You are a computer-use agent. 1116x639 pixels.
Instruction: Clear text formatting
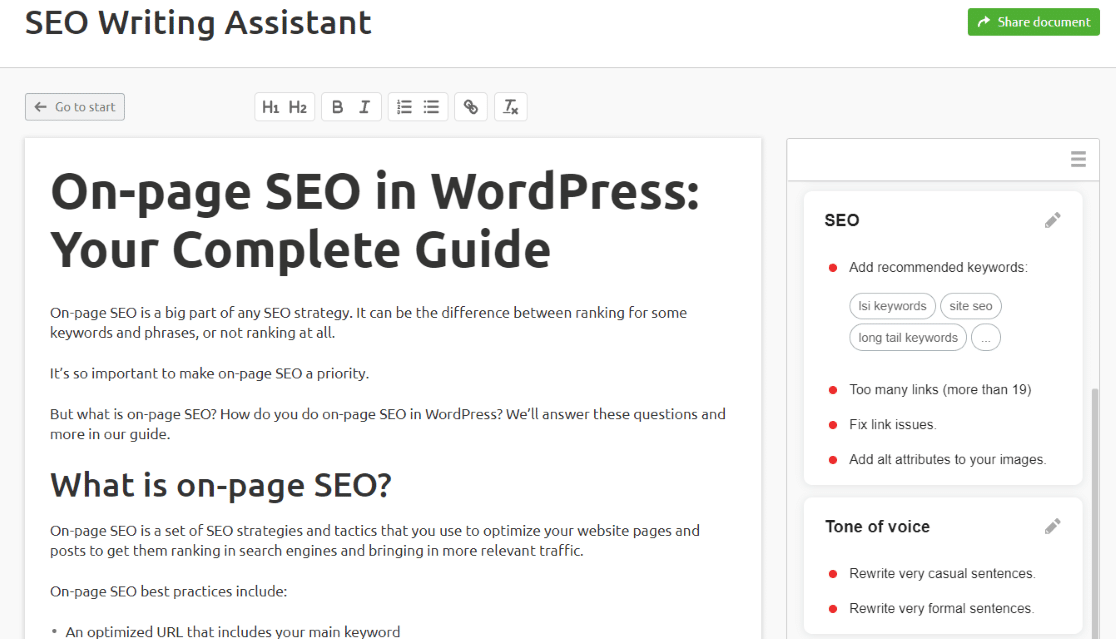(x=510, y=106)
